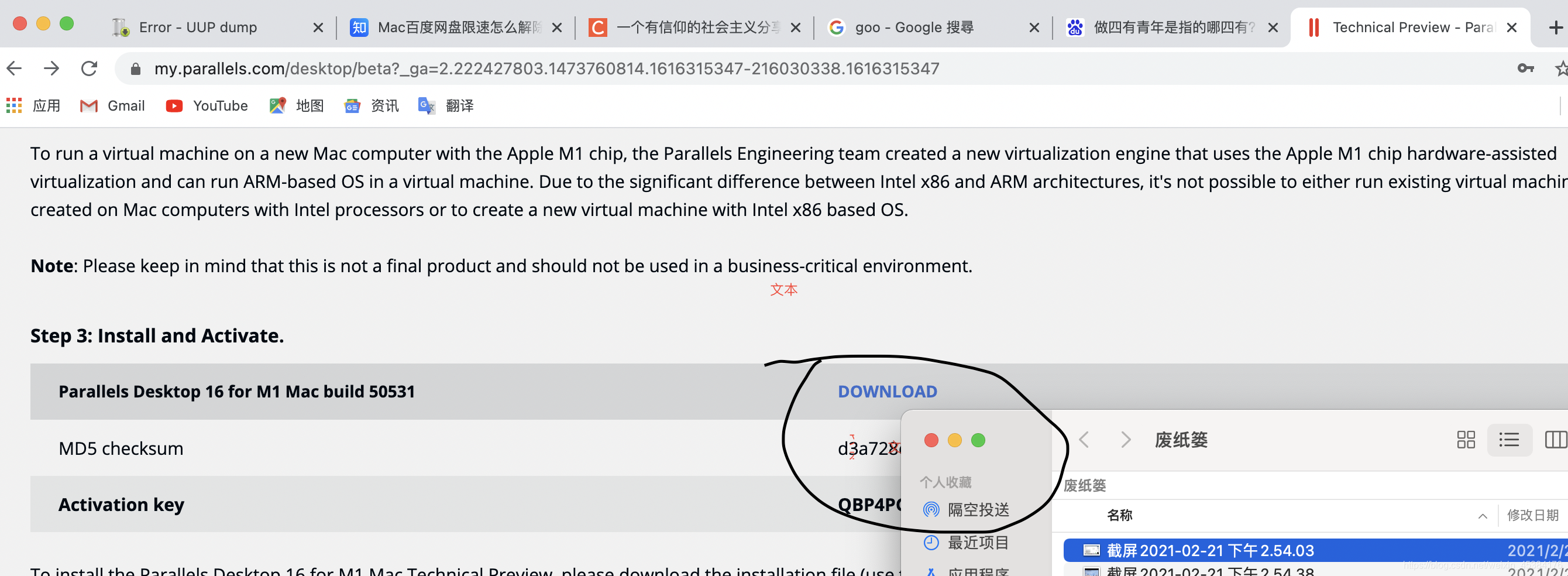
Task: Click the MD5 checksum label cell
Action: click(121, 449)
